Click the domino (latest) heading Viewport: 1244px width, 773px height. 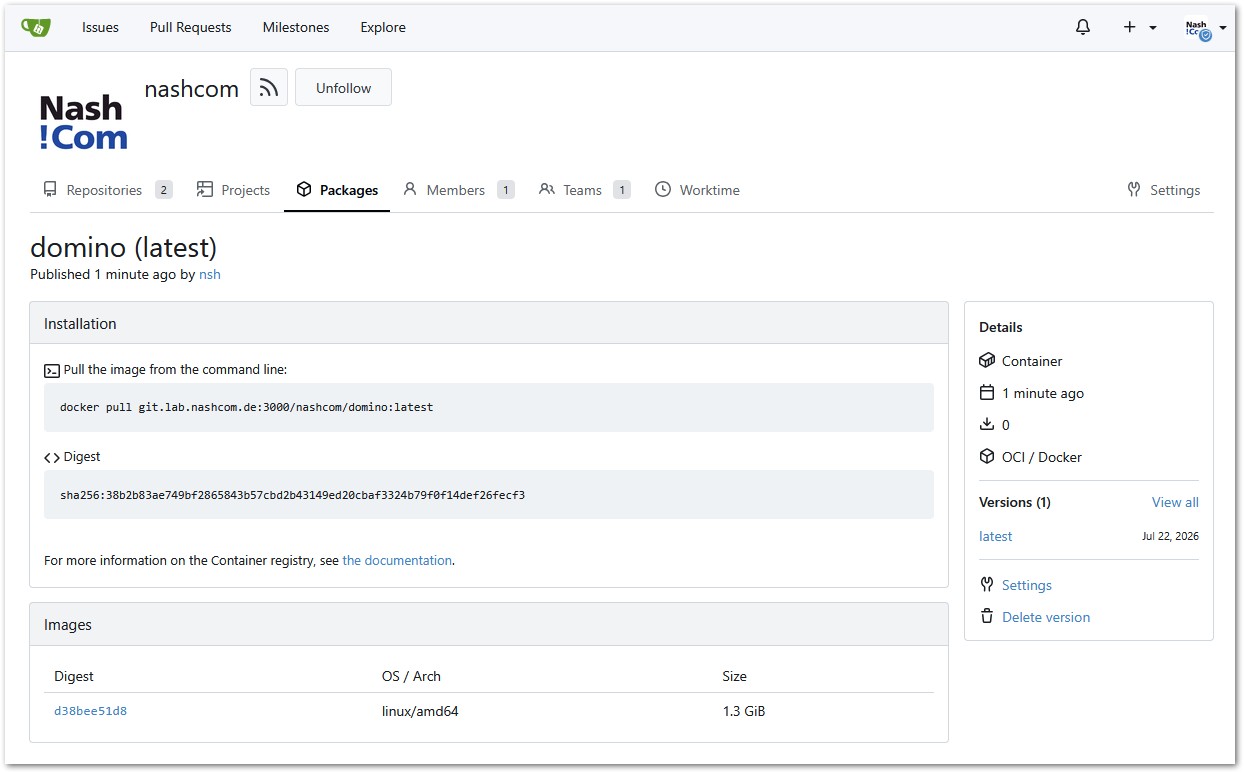click(124, 247)
